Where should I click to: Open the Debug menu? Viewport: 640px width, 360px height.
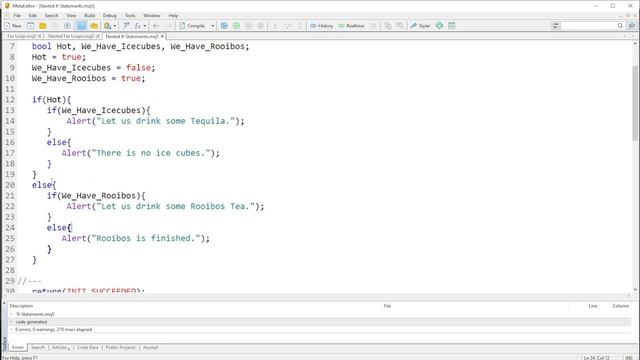[109, 16]
